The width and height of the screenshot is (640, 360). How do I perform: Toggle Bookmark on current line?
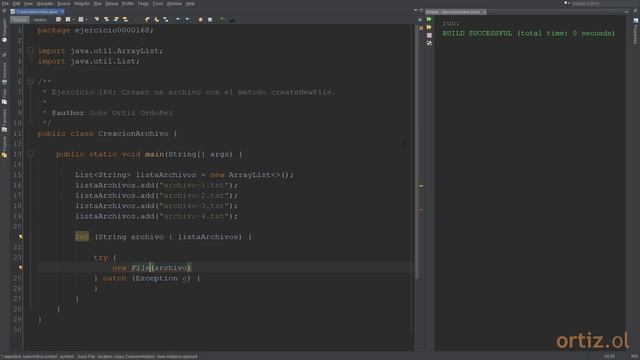click(166, 19)
